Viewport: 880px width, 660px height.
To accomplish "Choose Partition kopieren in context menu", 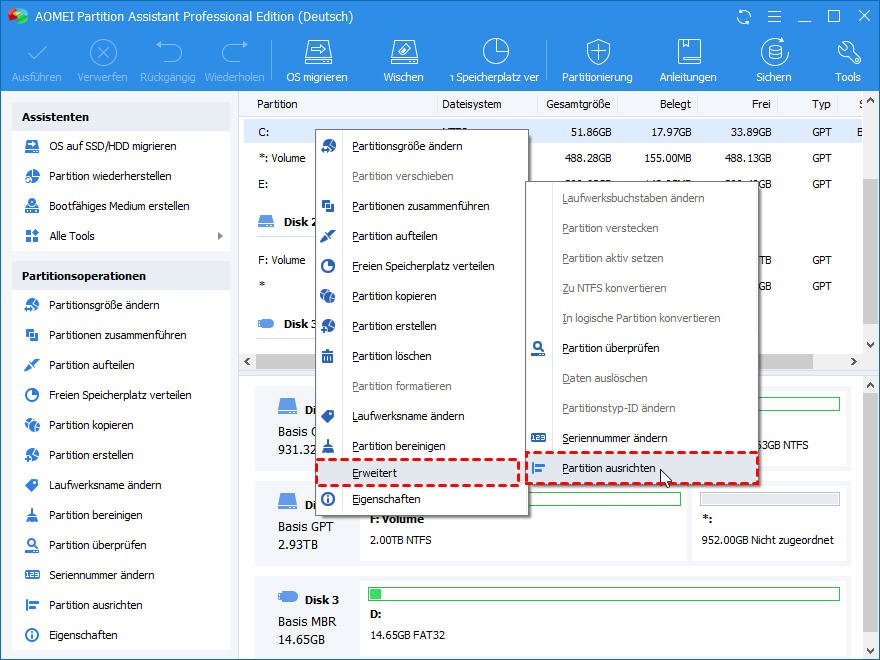I will [x=422, y=296].
